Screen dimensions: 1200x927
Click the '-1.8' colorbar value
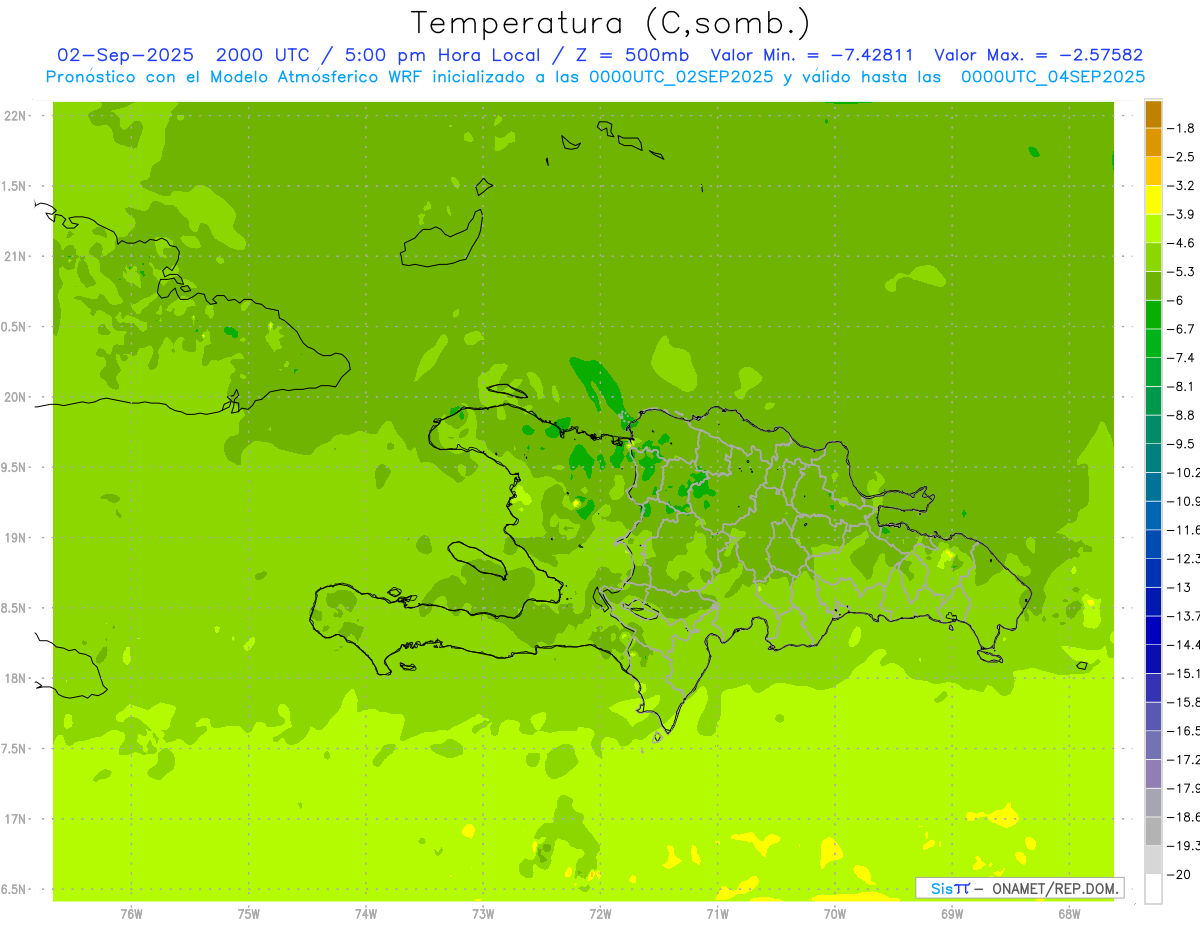coord(1181,128)
